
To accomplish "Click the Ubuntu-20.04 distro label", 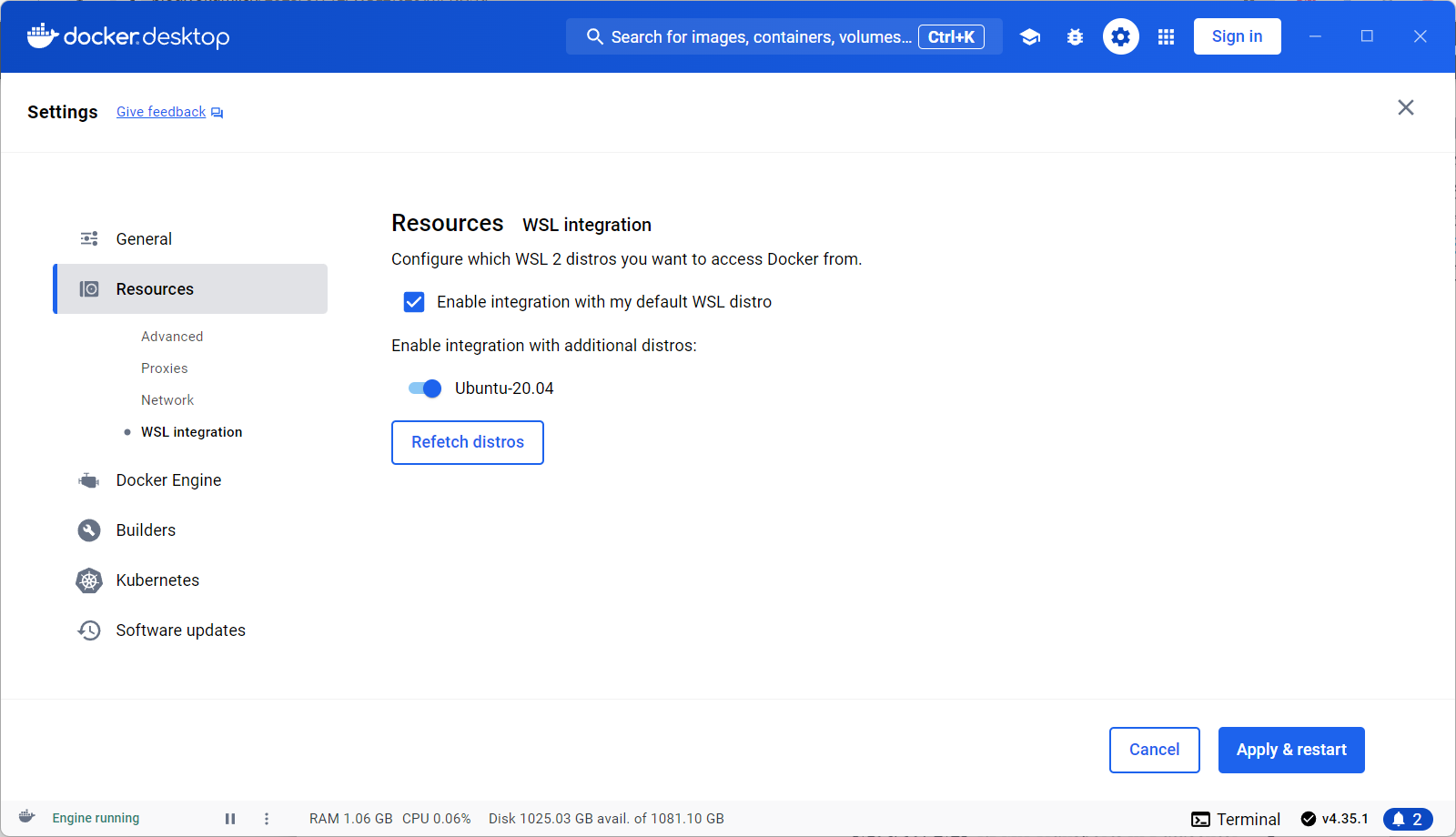I will (x=504, y=388).
